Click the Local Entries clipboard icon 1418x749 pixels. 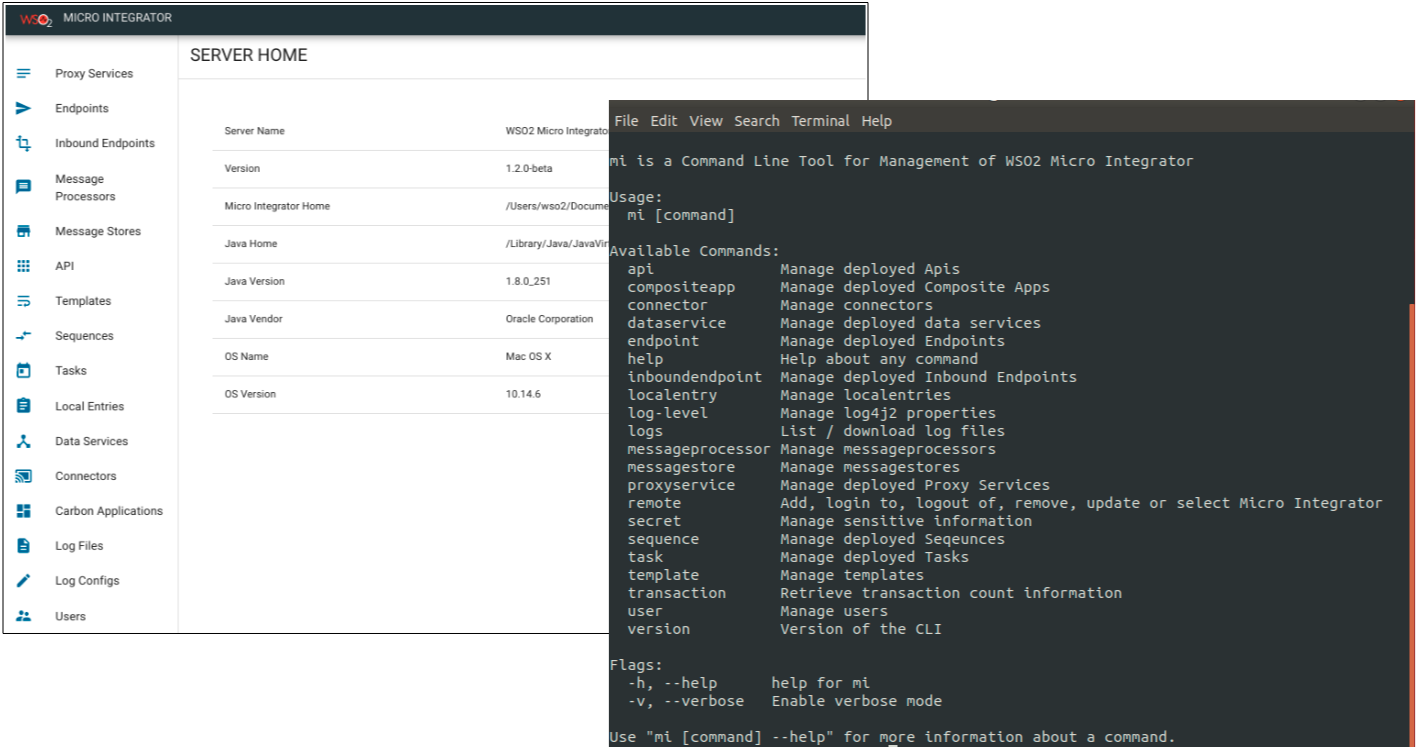(x=24, y=405)
